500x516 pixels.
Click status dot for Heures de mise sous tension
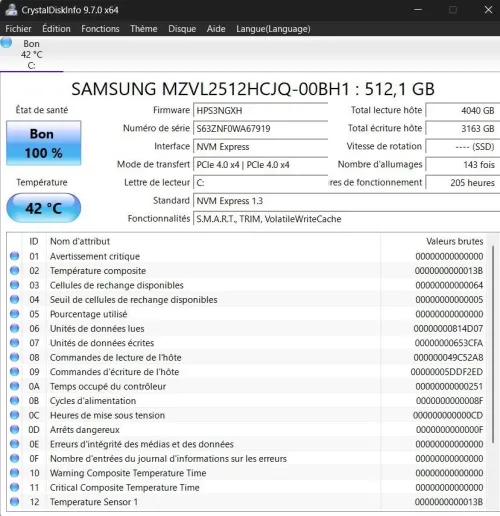coord(14,415)
